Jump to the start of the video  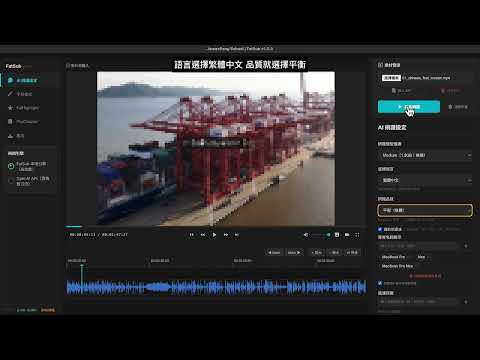point(192,235)
